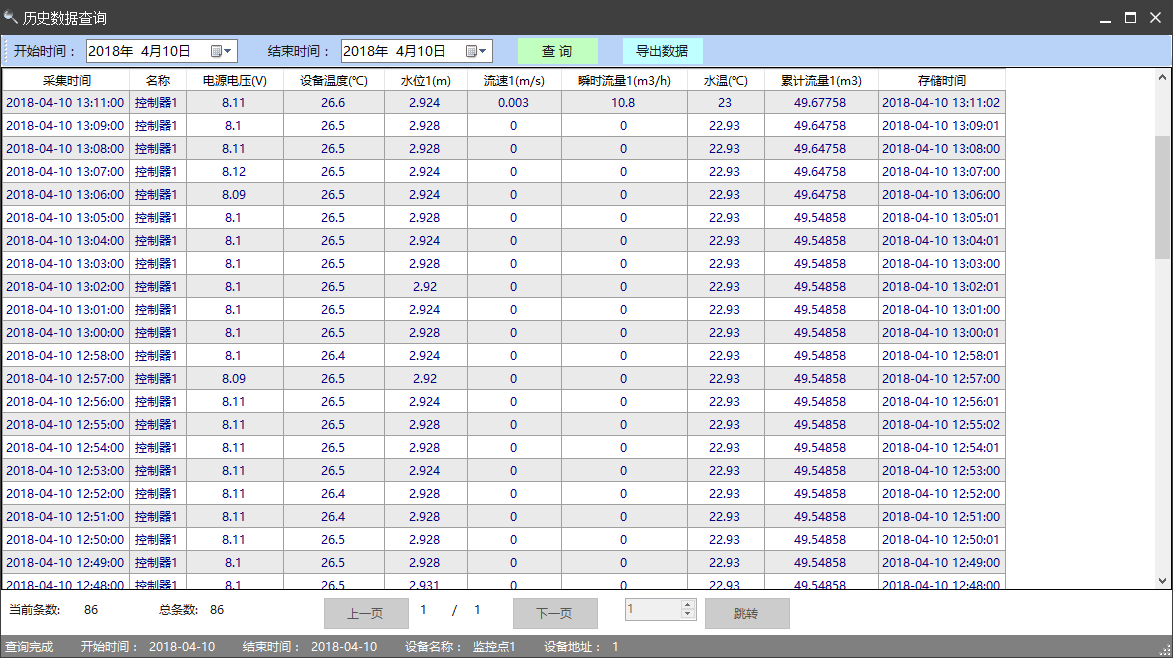Click the 电源电压(V) column header

point(234,80)
